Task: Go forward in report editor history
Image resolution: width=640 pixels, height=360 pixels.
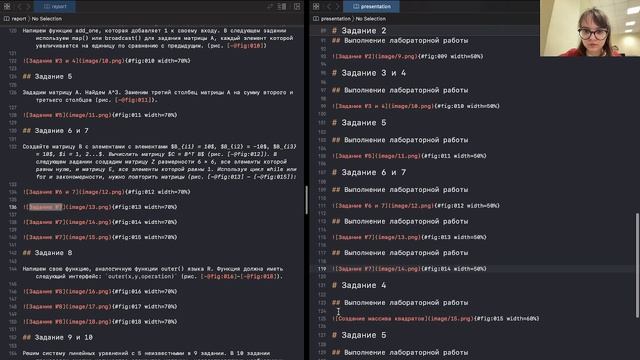Action: click(28, 7)
